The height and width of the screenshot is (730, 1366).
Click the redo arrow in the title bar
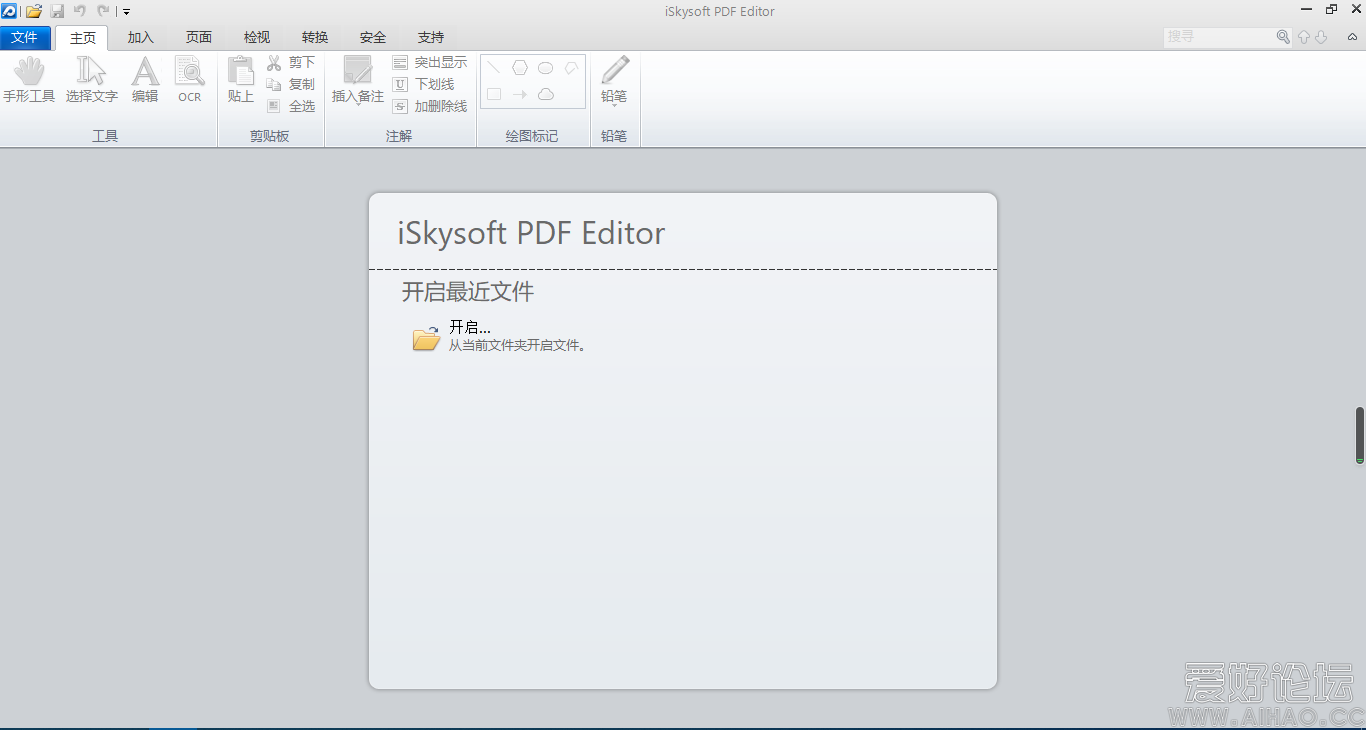point(103,11)
